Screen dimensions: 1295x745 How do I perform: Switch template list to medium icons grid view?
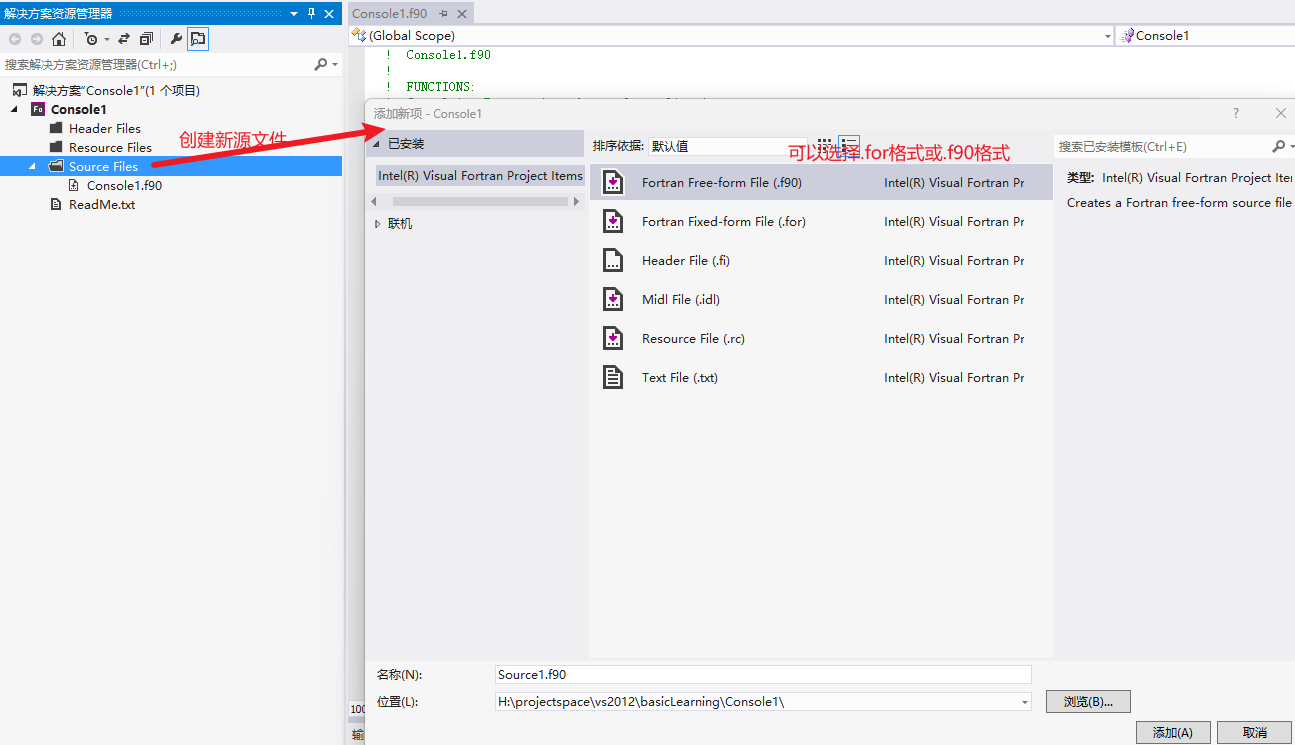click(x=825, y=145)
